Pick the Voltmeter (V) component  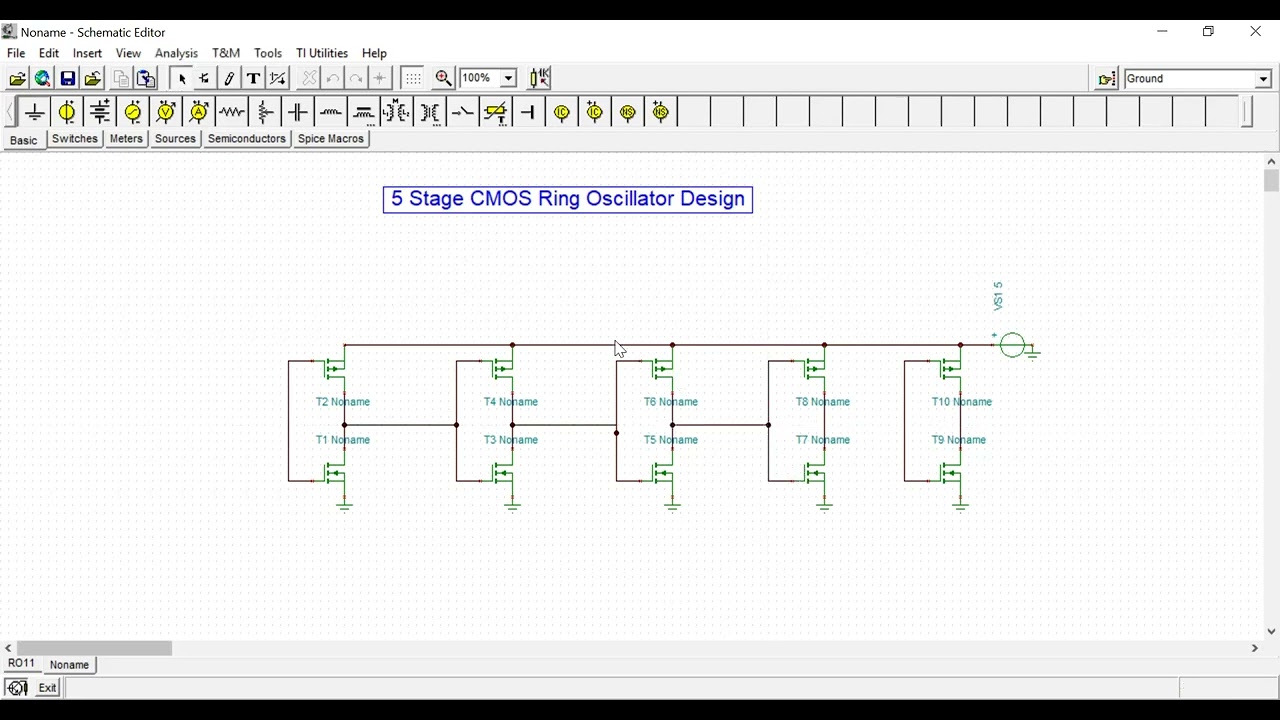point(166,112)
